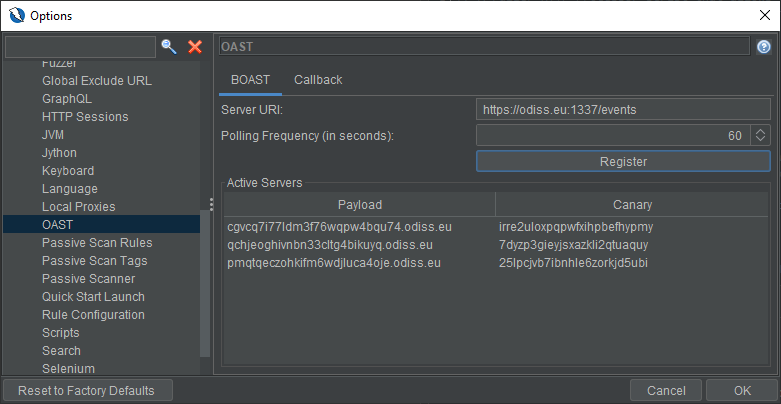Select the BOAST tab
The height and width of the screenshot is (404, 781).
[x=250, y=80]
